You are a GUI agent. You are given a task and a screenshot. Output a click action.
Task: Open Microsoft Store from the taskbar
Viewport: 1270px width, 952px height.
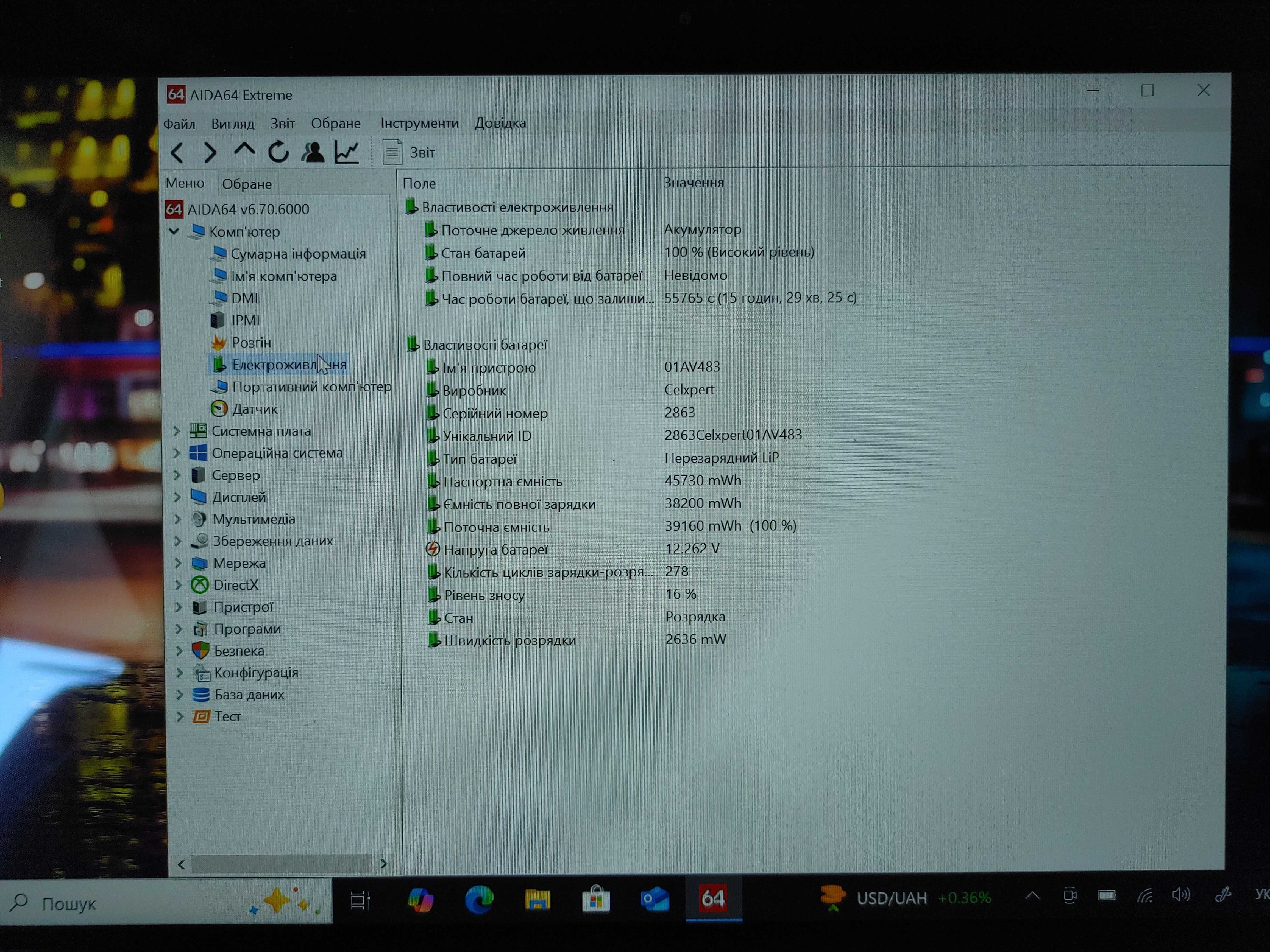click(x=596, y=899)
